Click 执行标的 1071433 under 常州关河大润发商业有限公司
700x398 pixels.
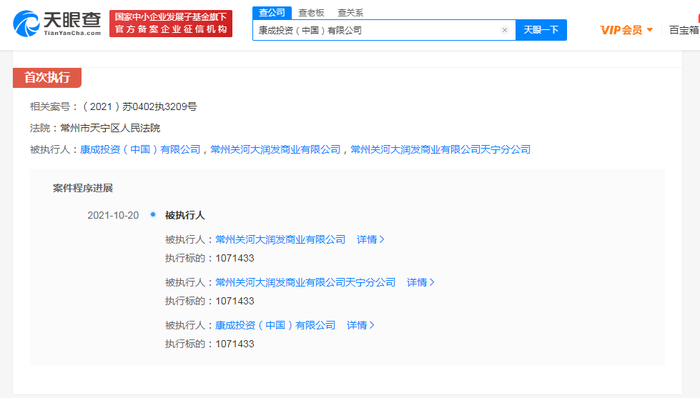210,258
